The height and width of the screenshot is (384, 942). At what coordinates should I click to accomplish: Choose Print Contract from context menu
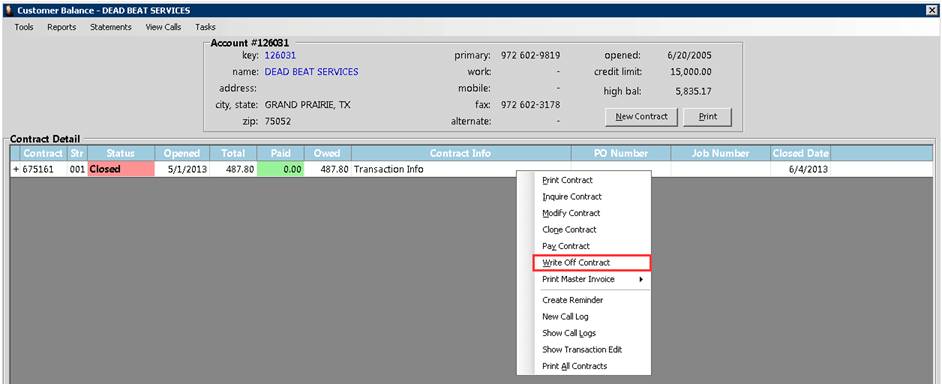(567, 180)
